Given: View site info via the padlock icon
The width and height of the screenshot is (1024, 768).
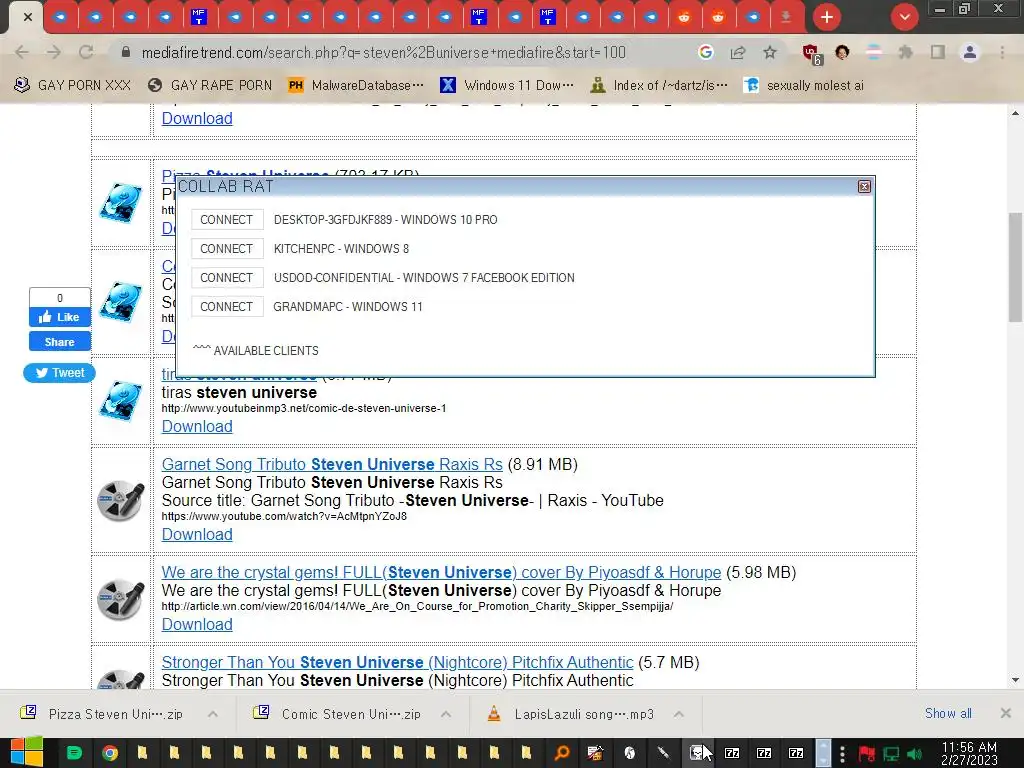Looking at the screenshot, I should click(x=126, y=52).
